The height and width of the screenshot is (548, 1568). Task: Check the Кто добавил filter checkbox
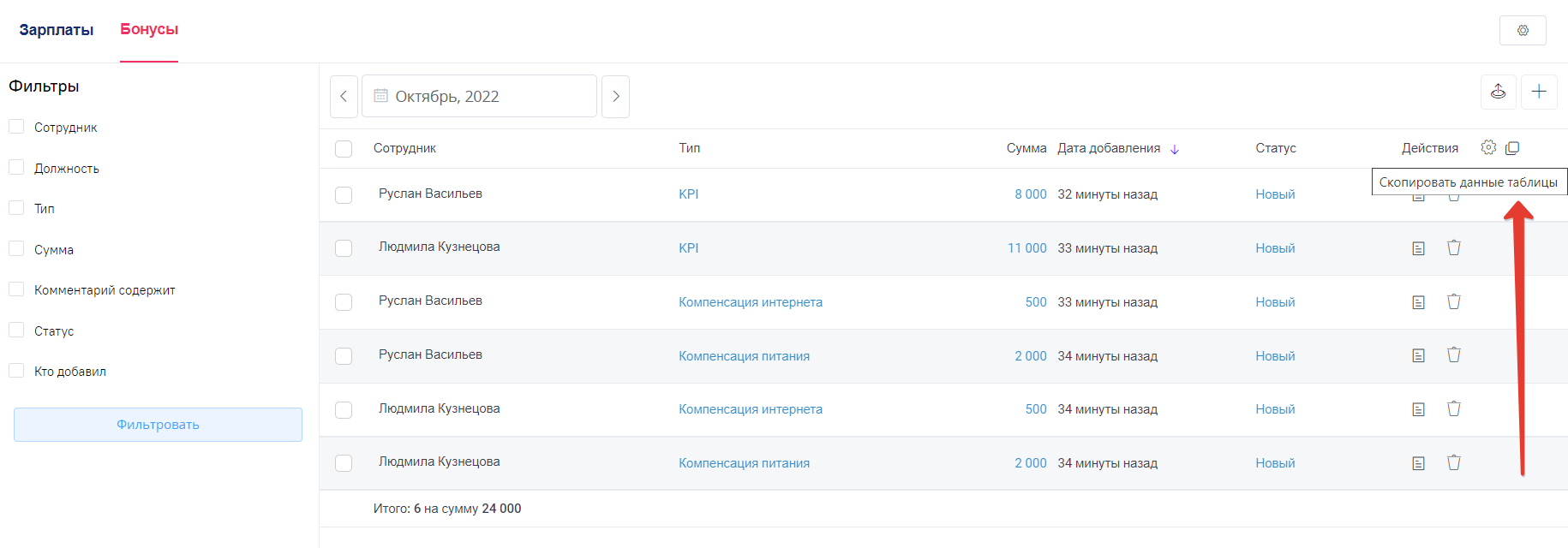16,371
